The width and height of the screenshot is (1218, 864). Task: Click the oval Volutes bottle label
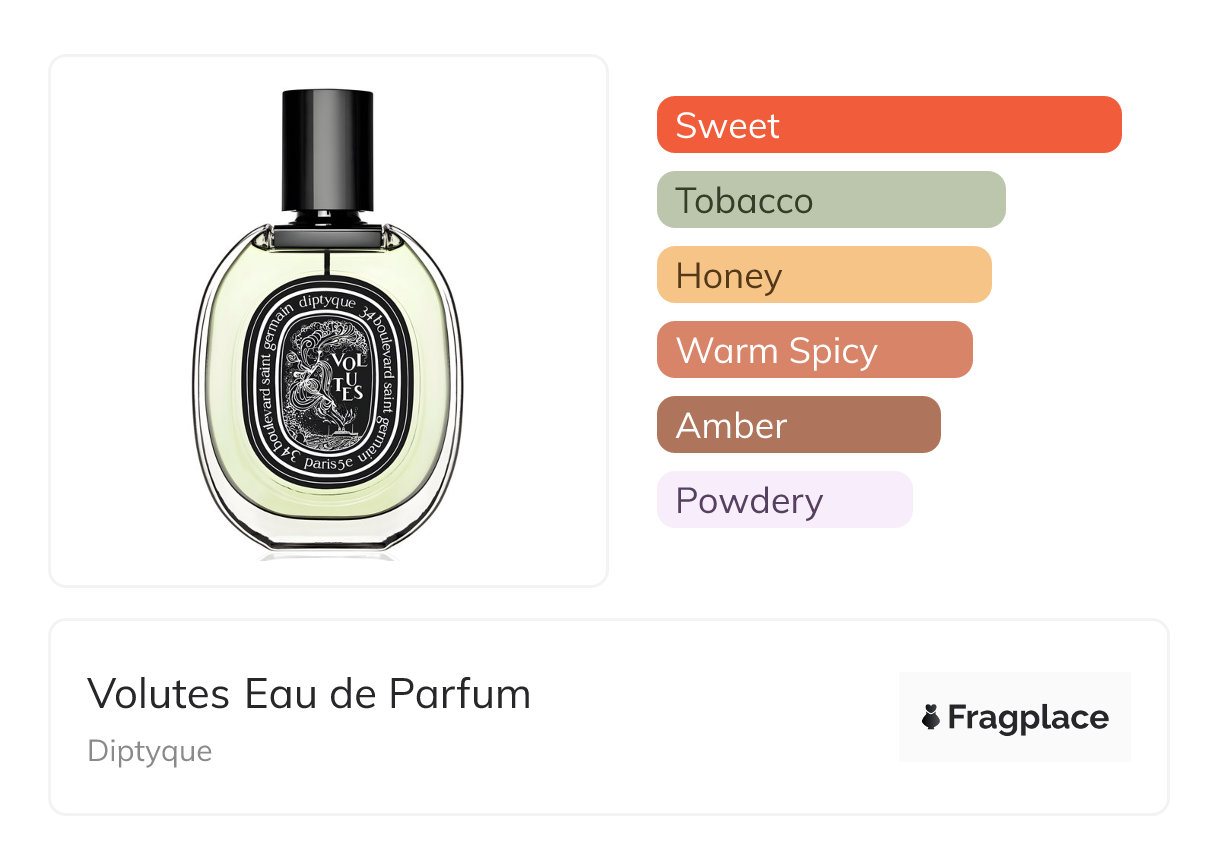click(x=328, y=382)
